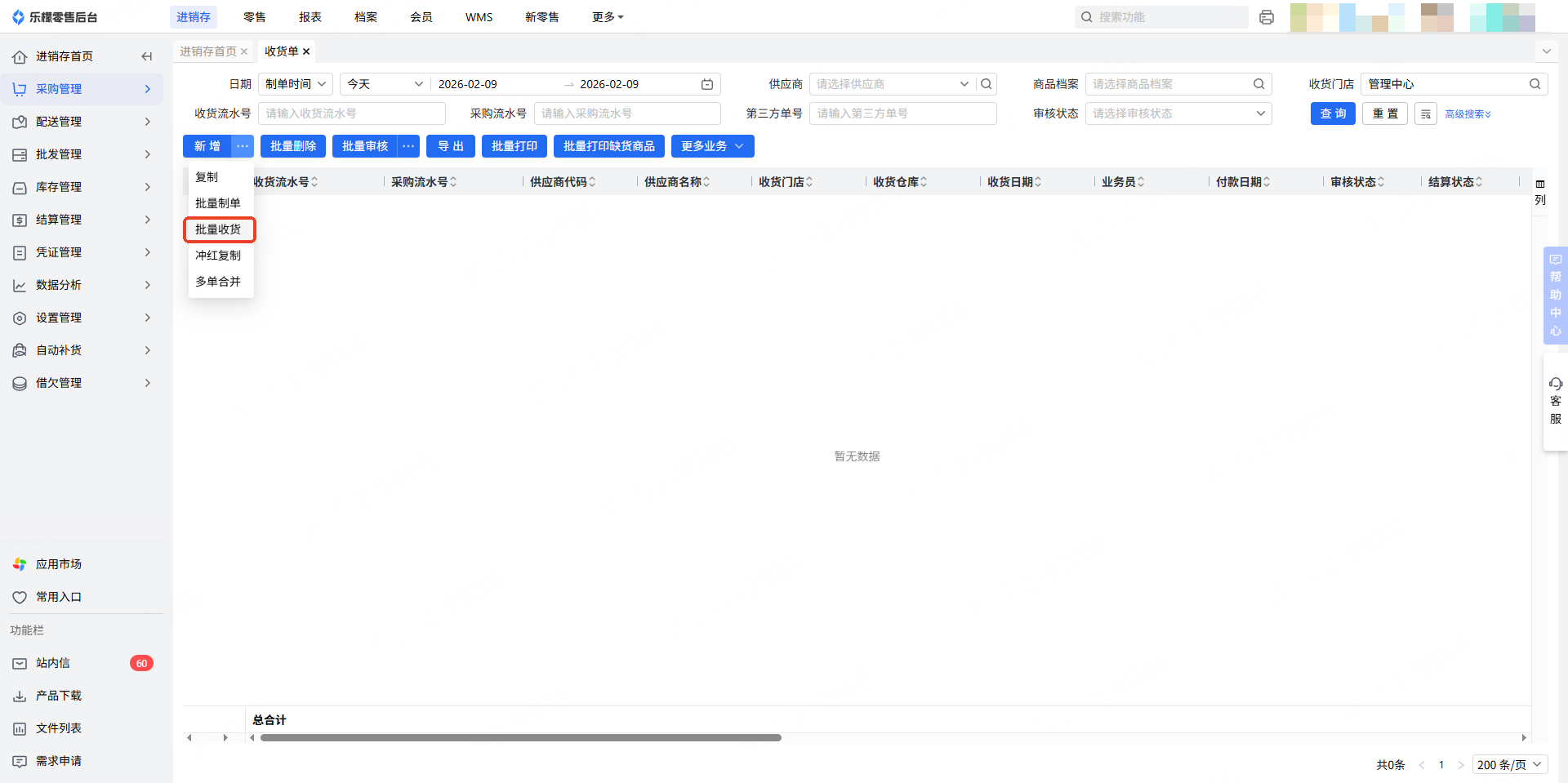Image resolution: width=1568 pixels, height=783 pixels.
Task: Open the 帮助中心 help panel
Action: click(x=1556, y=295)
